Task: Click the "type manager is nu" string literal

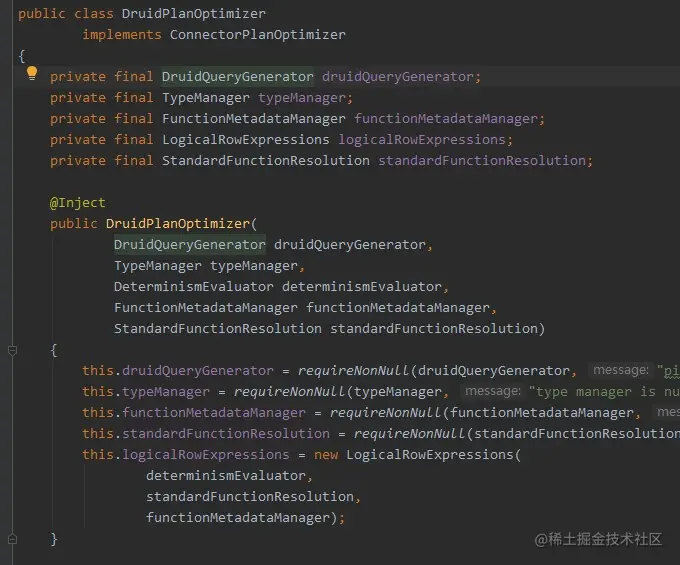Action: pos(604,392)
